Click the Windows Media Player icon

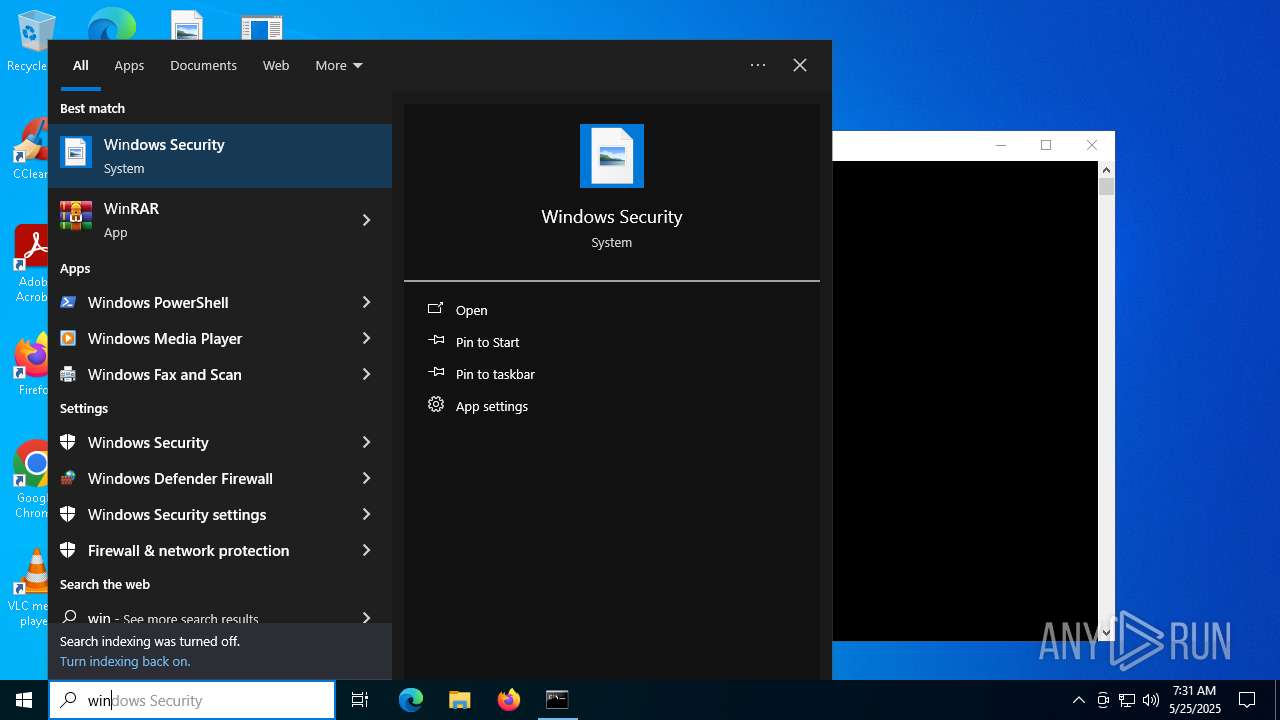pos(68,338)
